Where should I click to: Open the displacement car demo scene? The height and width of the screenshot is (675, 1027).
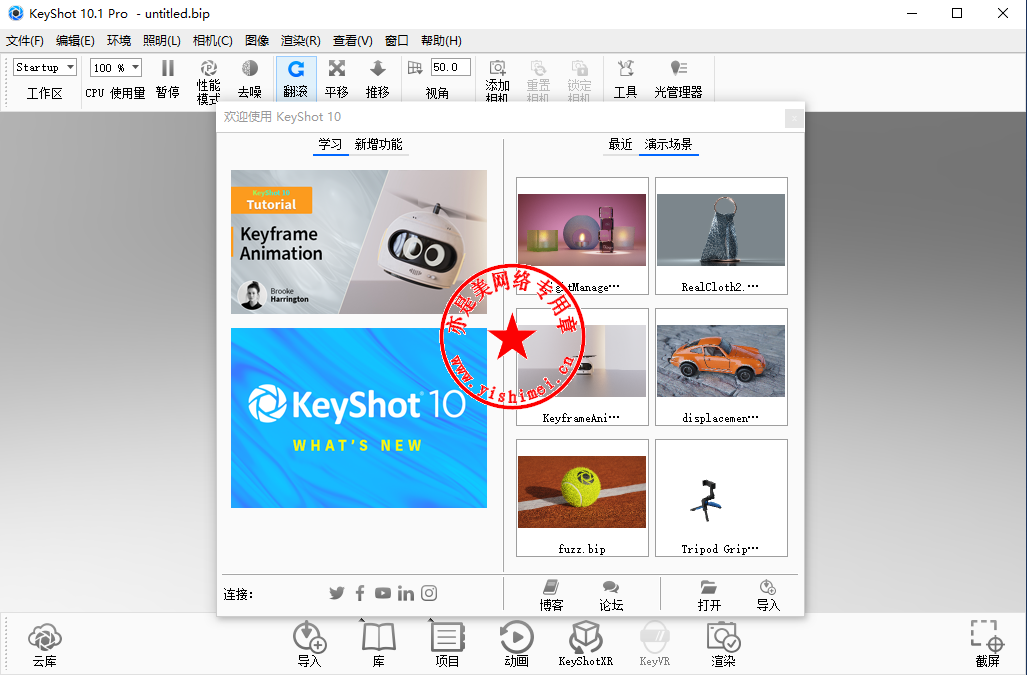721,367
